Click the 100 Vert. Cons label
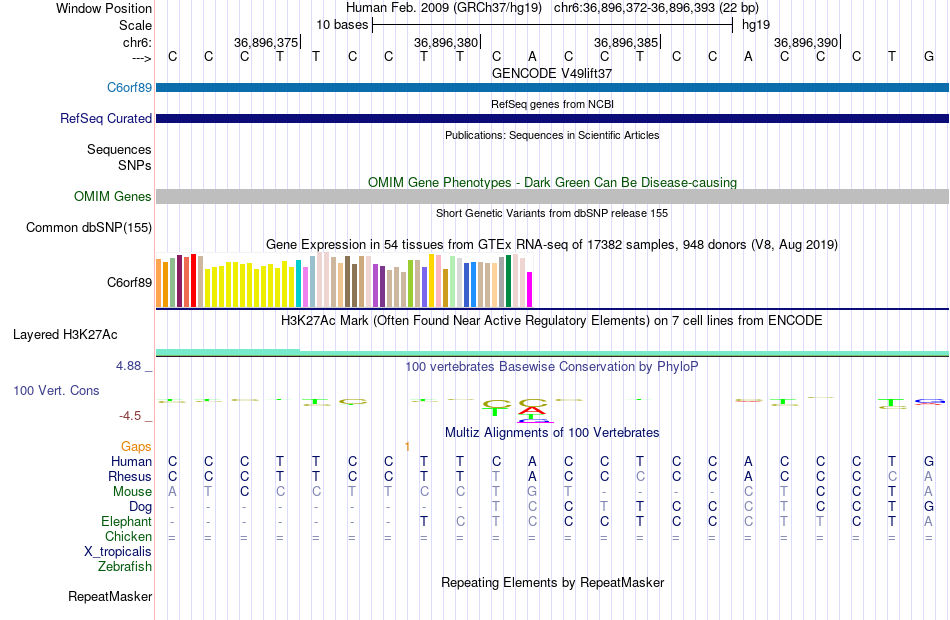 pyautogui.click(x=56, y=390)
